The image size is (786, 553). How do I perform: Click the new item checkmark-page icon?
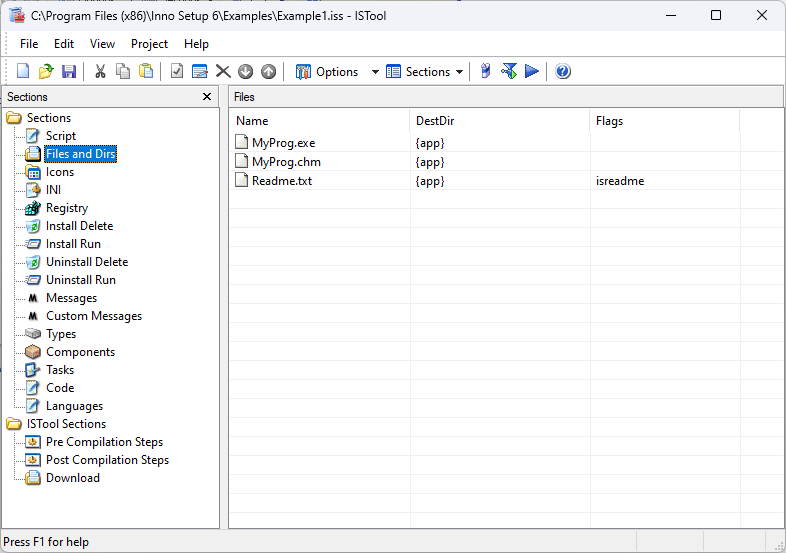177,71
